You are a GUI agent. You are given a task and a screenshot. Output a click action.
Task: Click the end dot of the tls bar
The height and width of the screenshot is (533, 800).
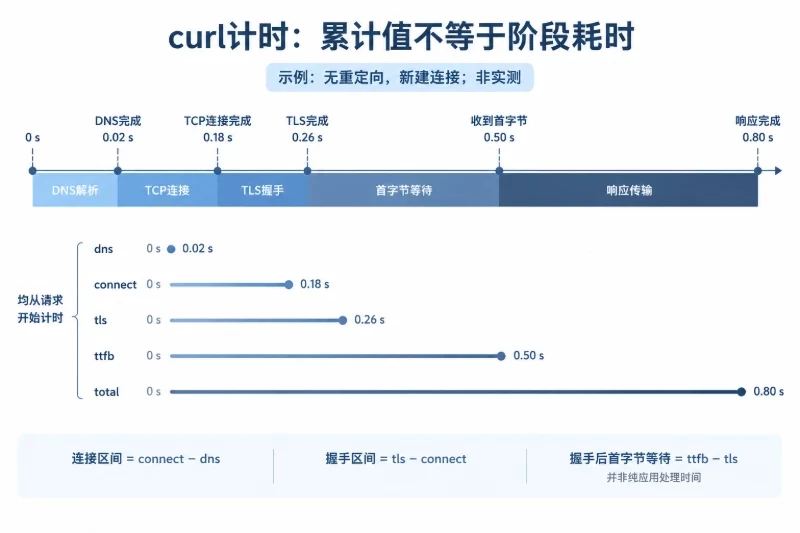[343, 320]
